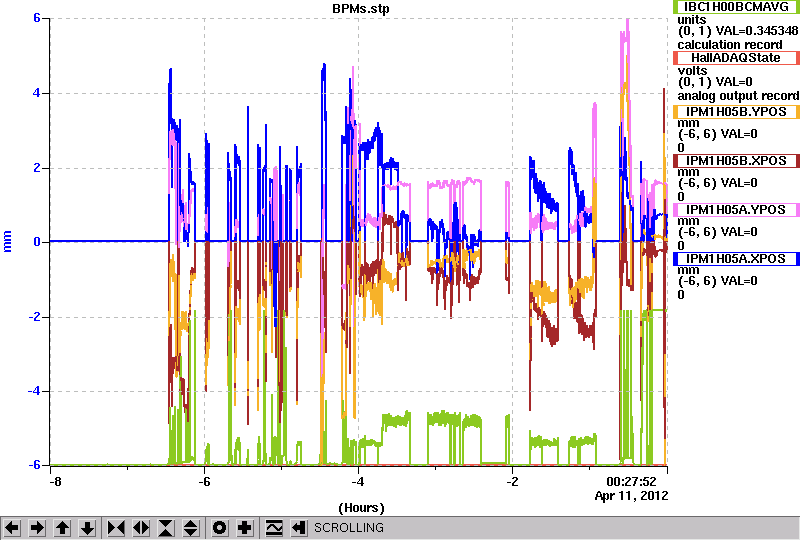
Task: Click the horizontal zoom-in bowtie icon
Action: click(116, 527)
